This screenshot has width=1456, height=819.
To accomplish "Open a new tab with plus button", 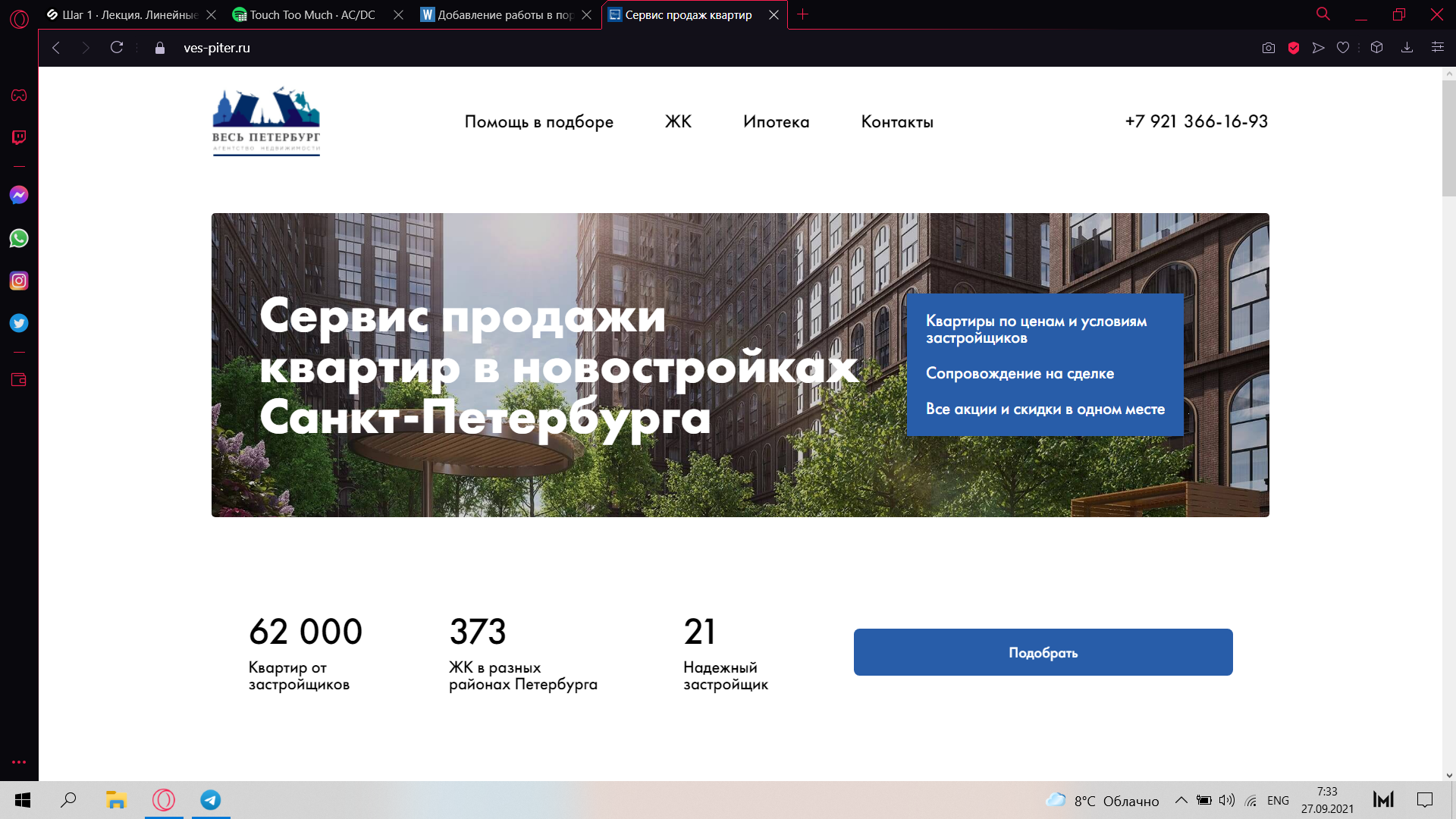I will tap(803, 14).
